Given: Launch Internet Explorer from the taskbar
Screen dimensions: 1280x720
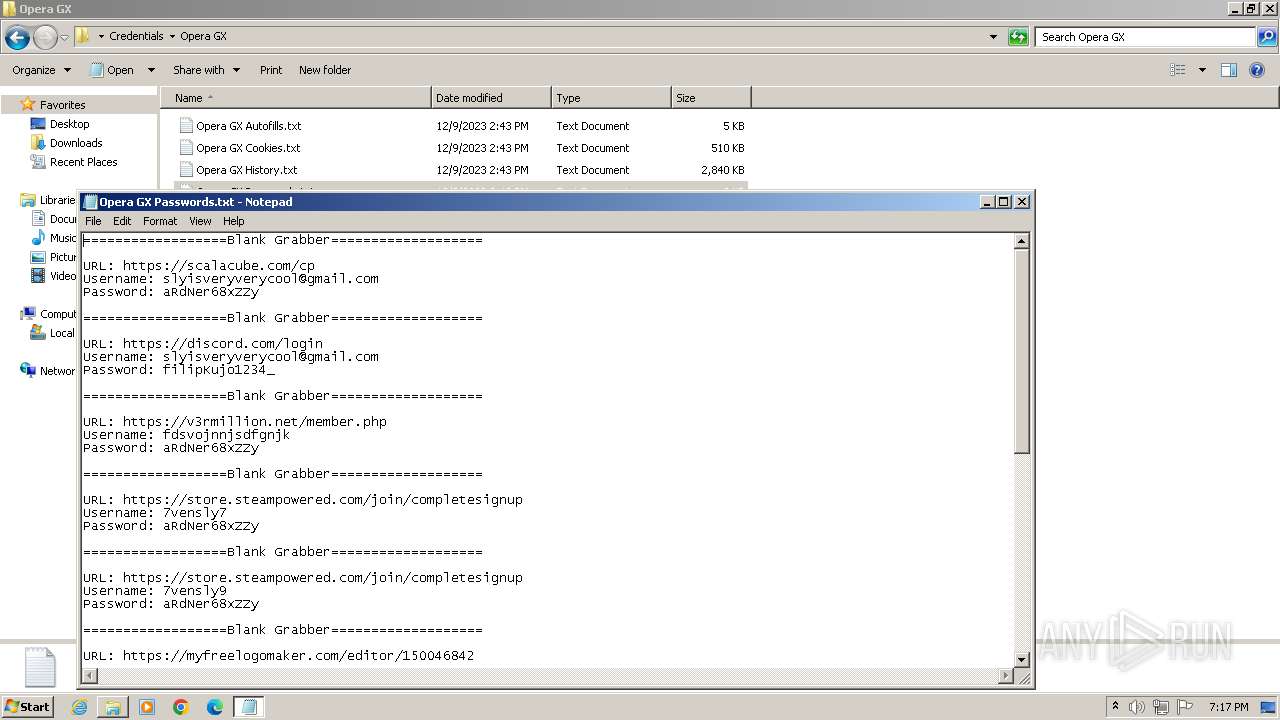Looking at the screenshot, I should click(x=79, y=707).
